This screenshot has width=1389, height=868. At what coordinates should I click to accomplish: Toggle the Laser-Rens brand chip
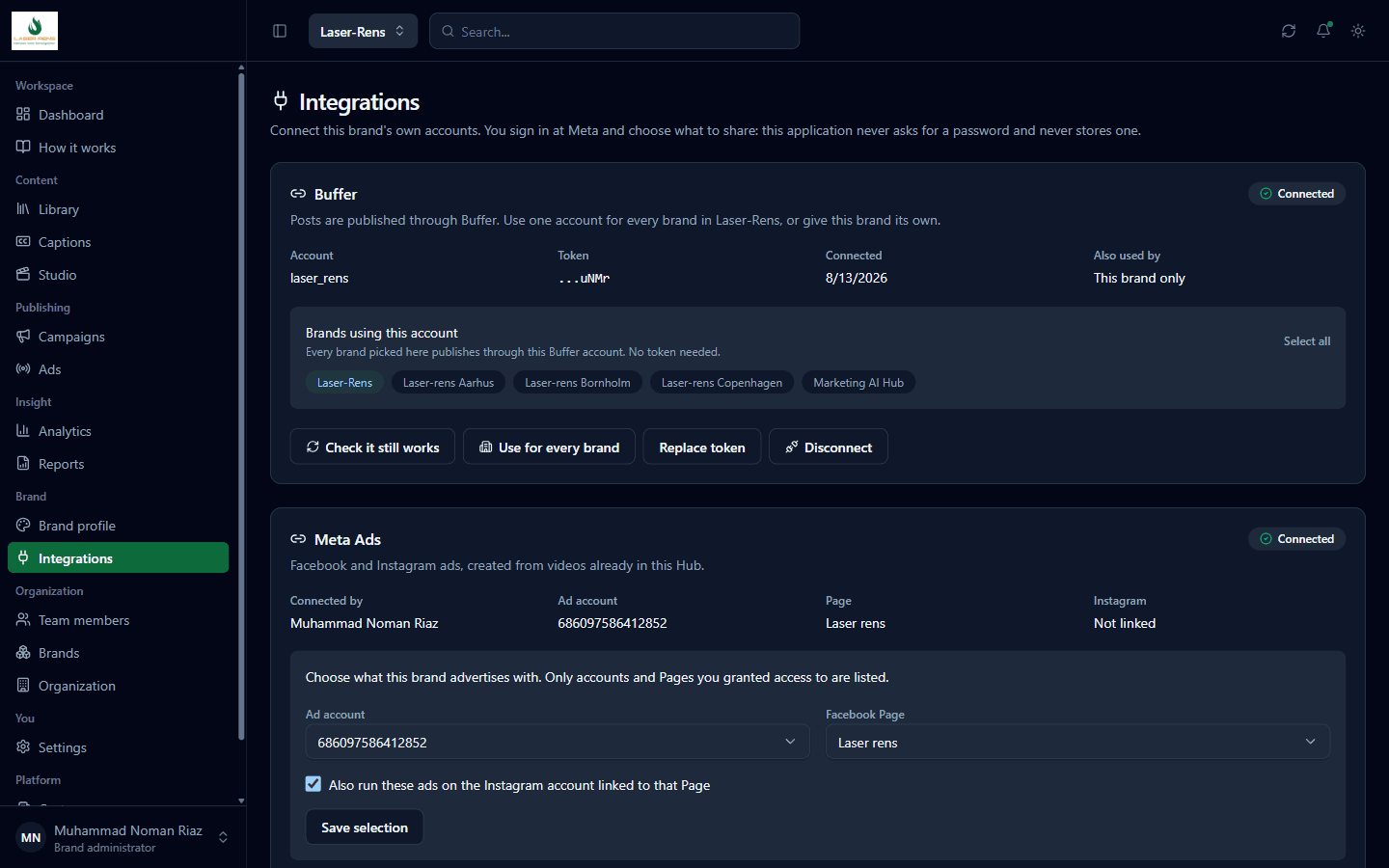(344, 383)
